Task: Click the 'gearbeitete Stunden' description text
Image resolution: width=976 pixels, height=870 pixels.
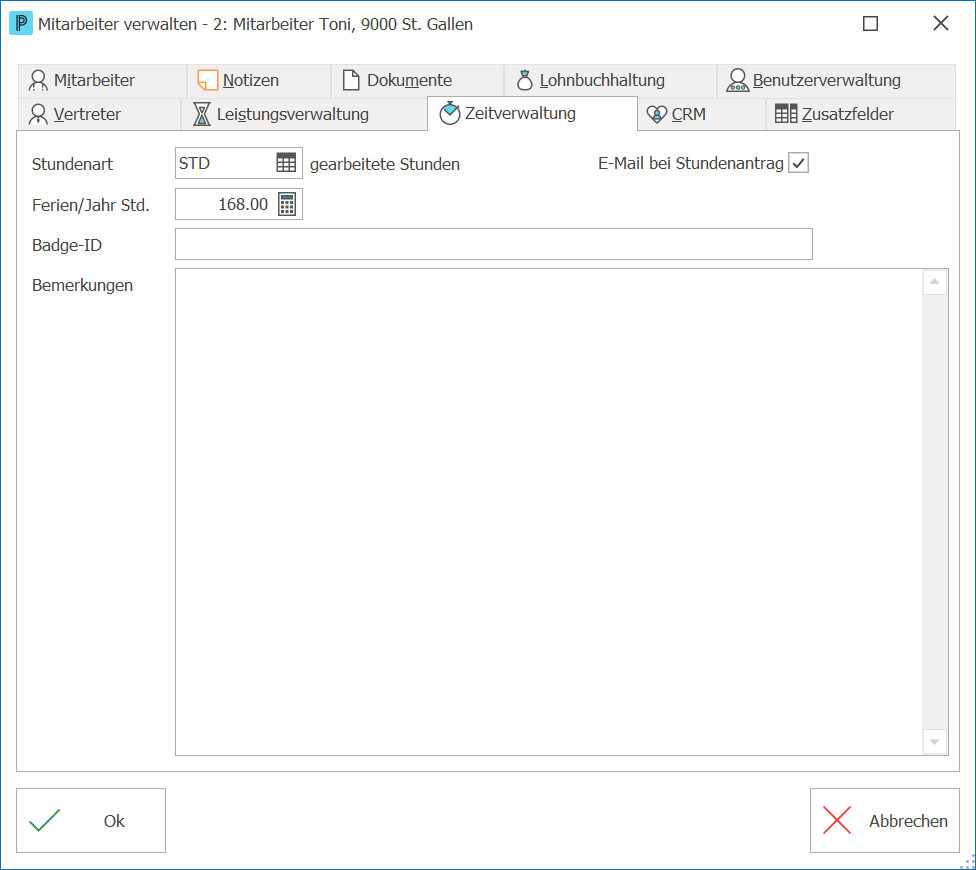Action: pyautogui.click(x=385, y=164)
